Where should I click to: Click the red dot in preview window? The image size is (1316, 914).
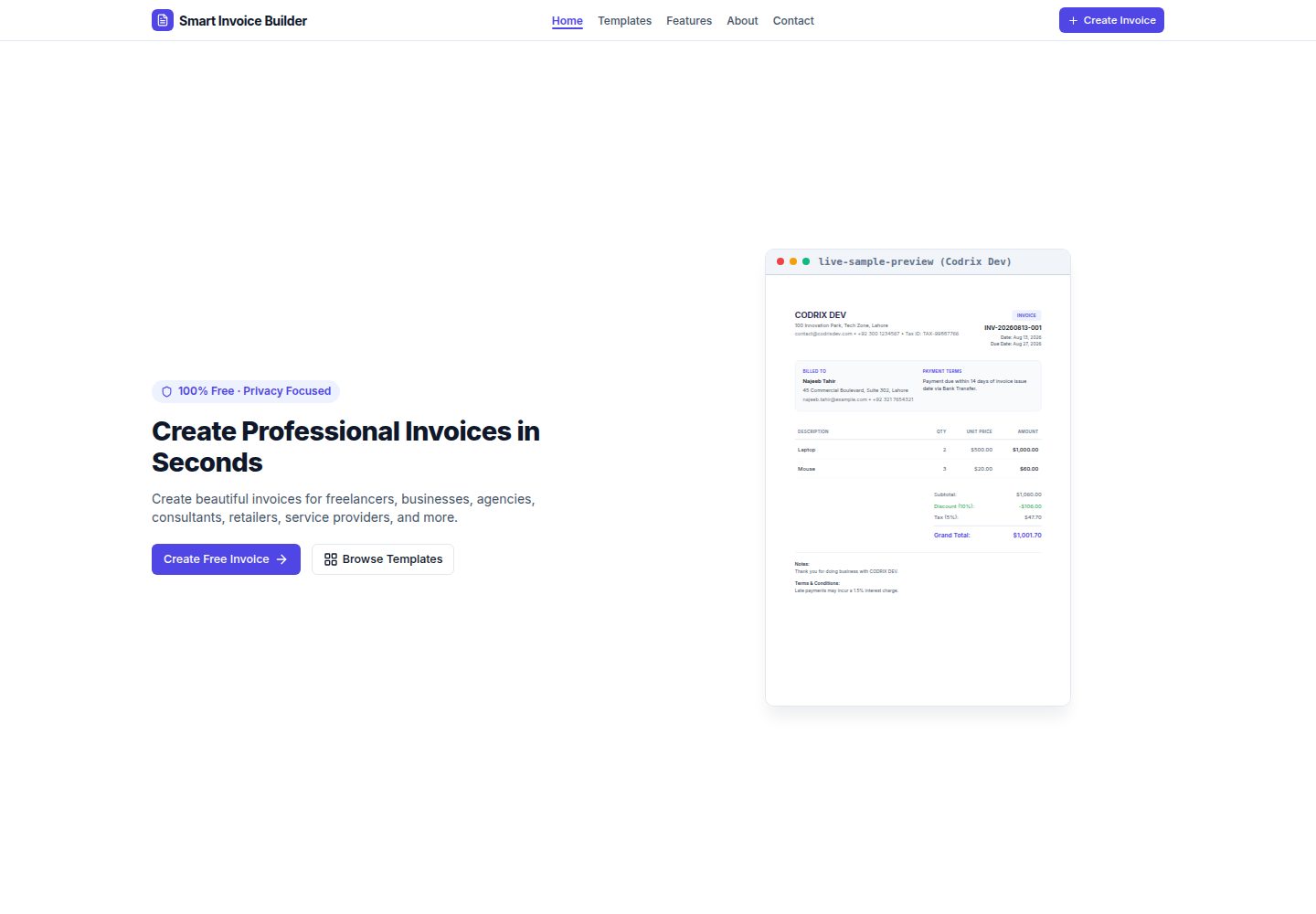click(x=780, y=261)
